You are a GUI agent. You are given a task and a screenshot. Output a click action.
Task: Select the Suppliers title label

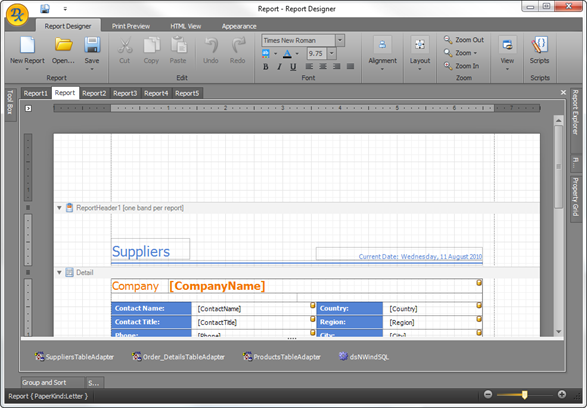150,250
